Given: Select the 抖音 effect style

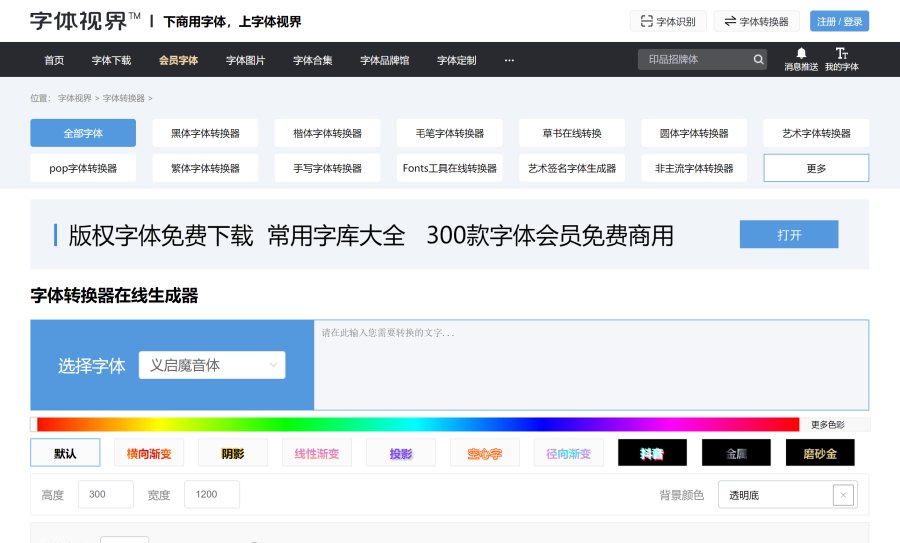Looking at the screenshot, I should click(x=652, y=453).
